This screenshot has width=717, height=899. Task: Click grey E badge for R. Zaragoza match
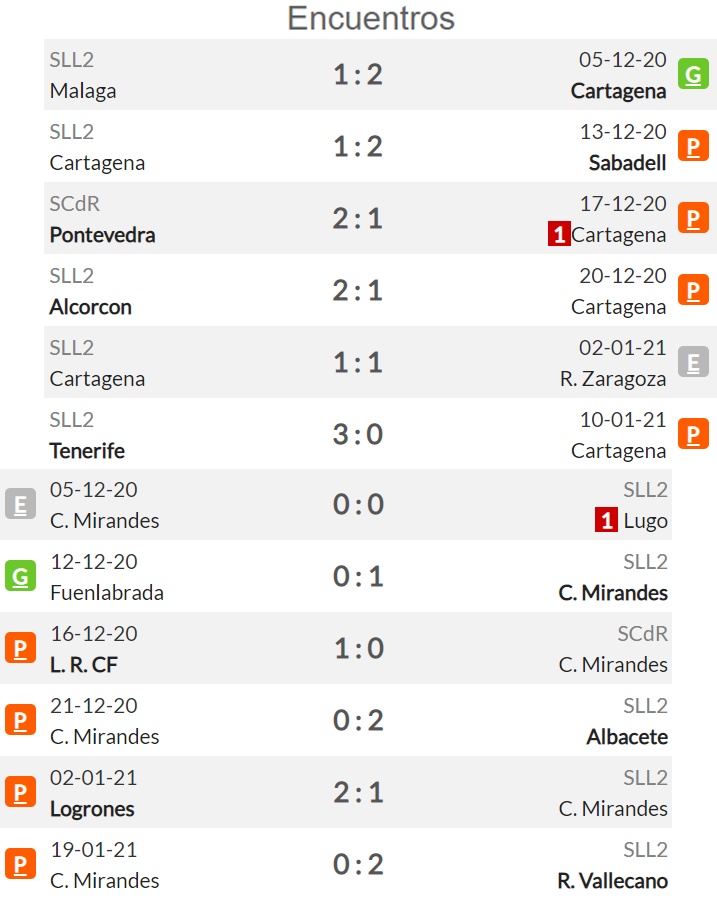tap(693, 362)
